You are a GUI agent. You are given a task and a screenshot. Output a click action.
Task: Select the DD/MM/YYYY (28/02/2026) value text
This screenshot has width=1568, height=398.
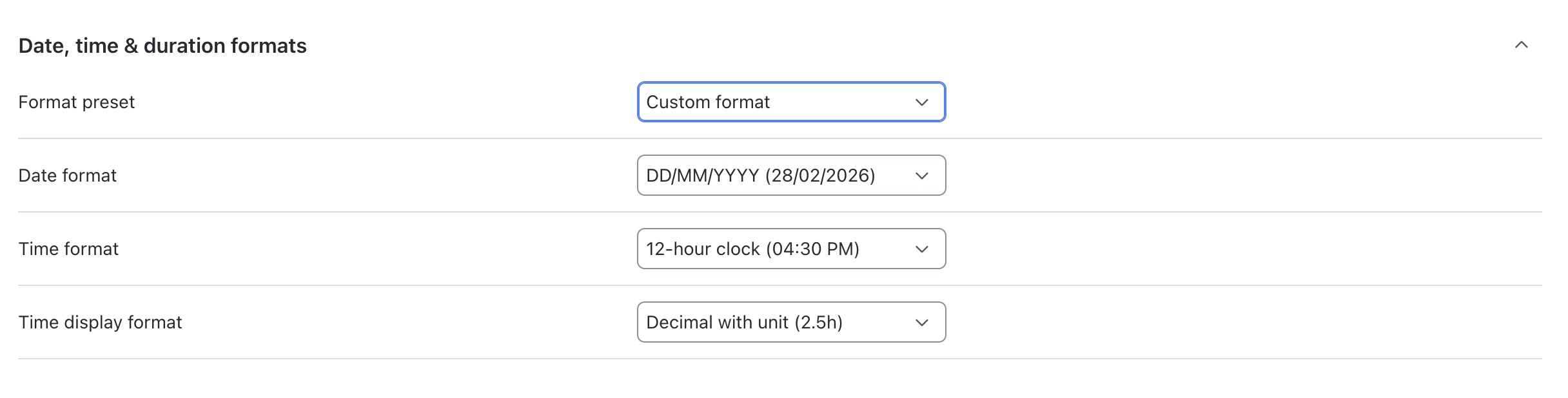tap(761, 176)
